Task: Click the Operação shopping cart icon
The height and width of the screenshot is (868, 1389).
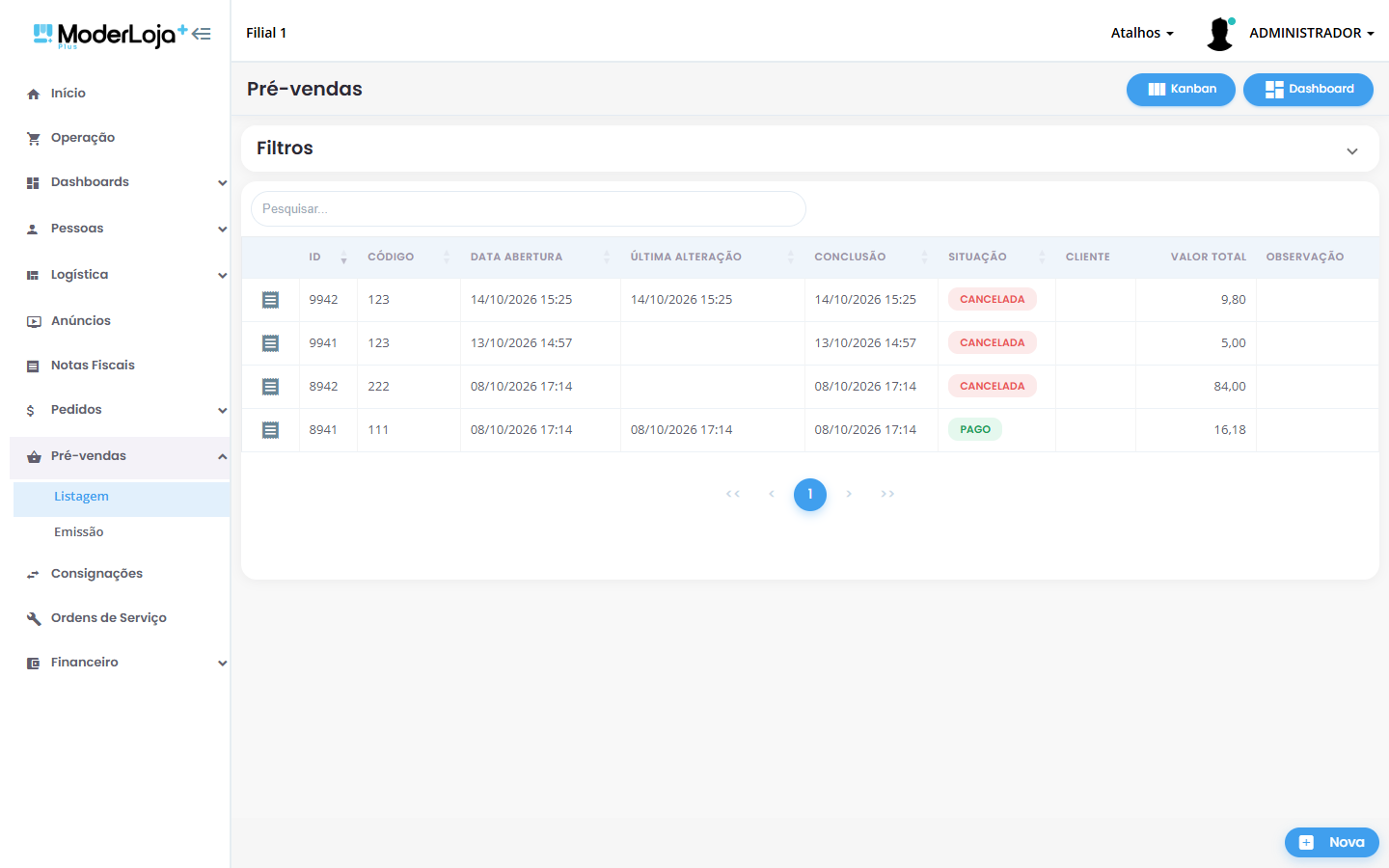Action: 34,138
